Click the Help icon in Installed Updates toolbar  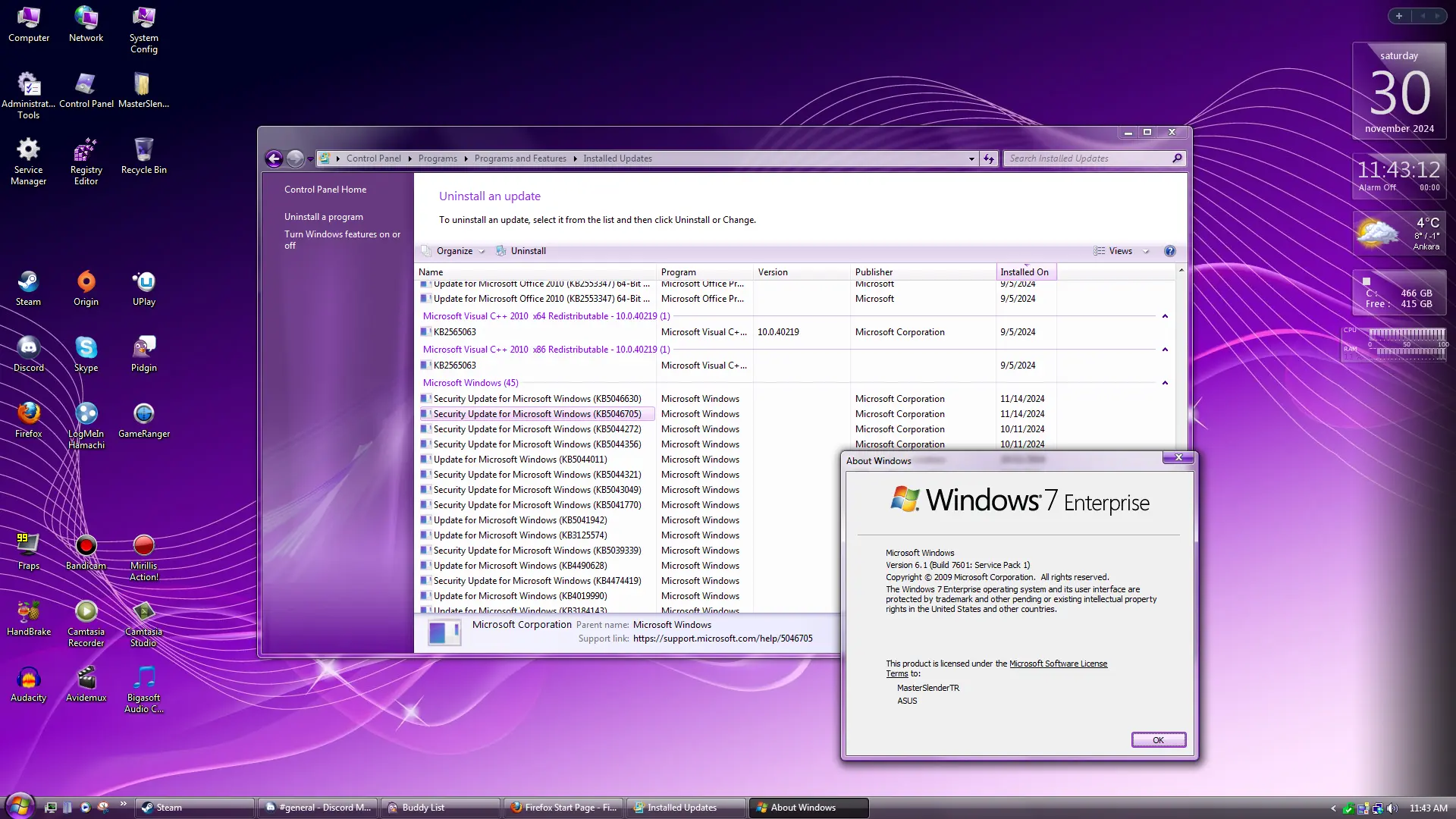pos(1169,251)
